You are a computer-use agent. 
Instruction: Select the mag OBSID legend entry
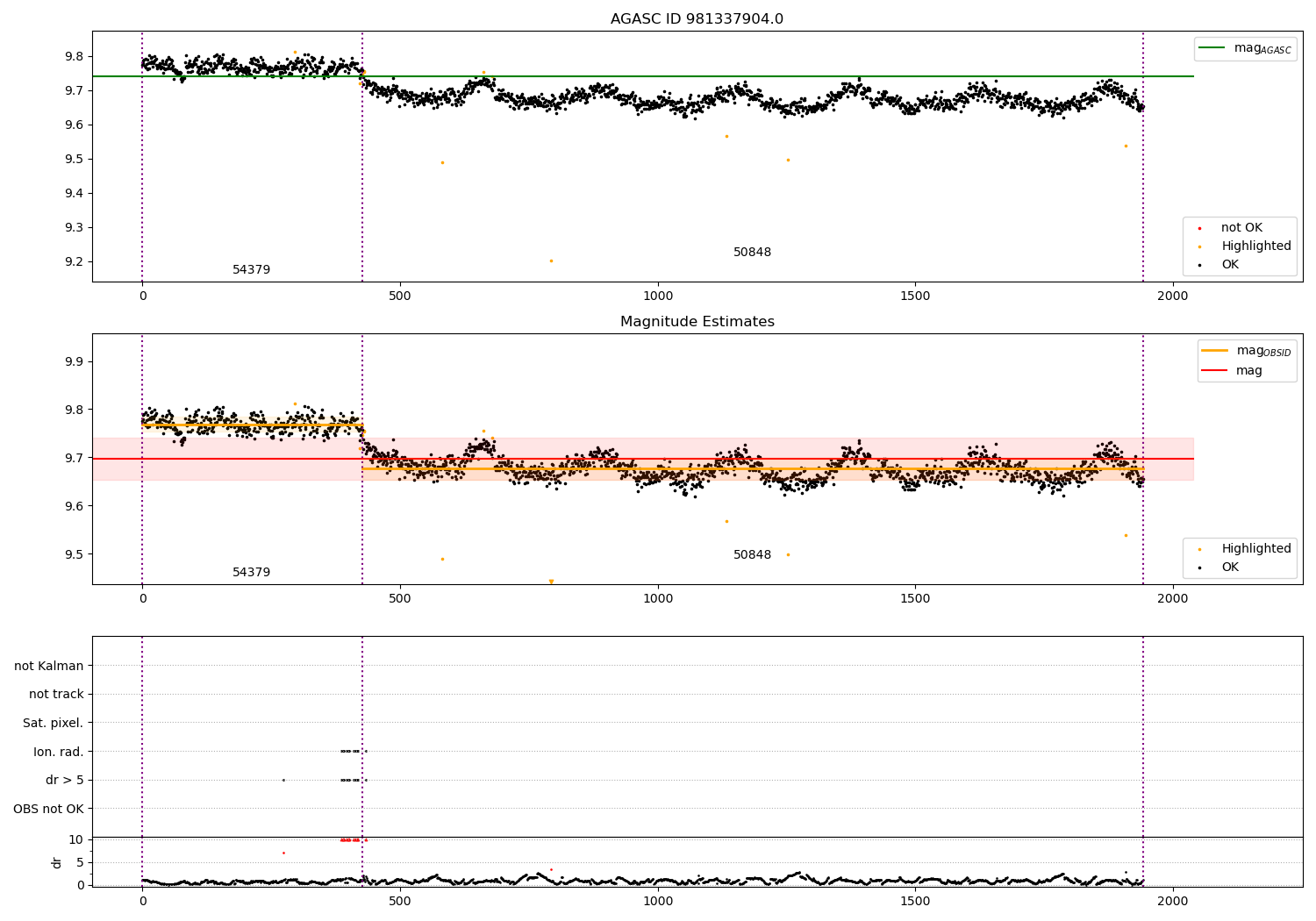click(1247, 351)
